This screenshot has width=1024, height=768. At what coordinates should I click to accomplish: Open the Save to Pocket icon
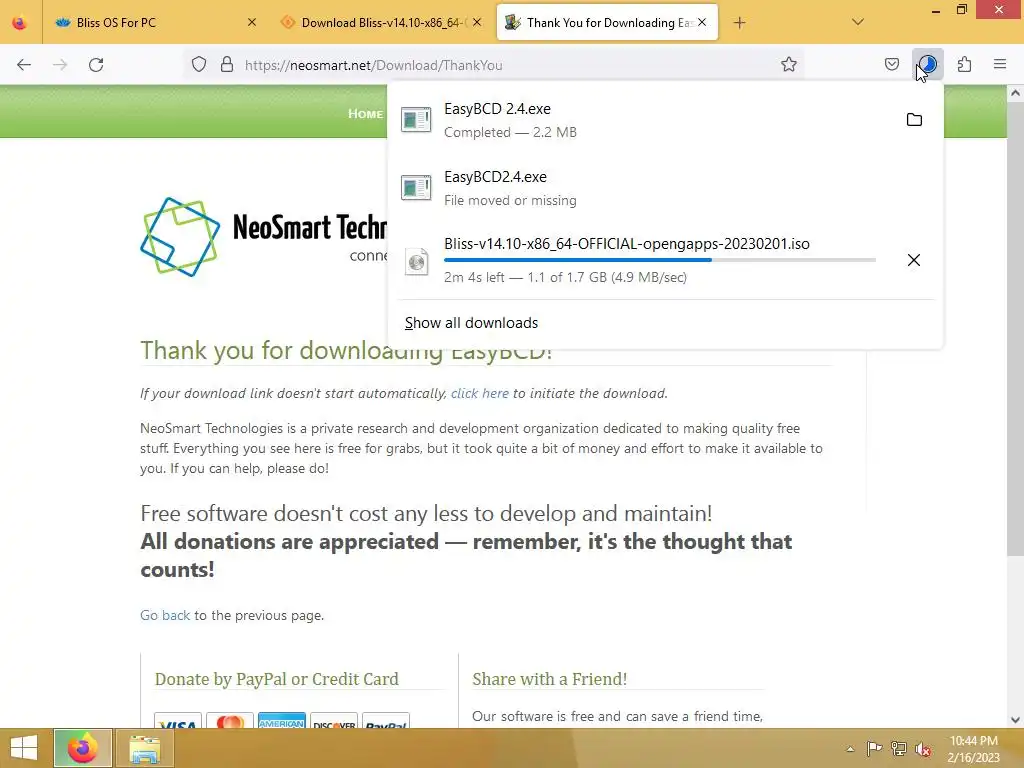coord(892,64)
